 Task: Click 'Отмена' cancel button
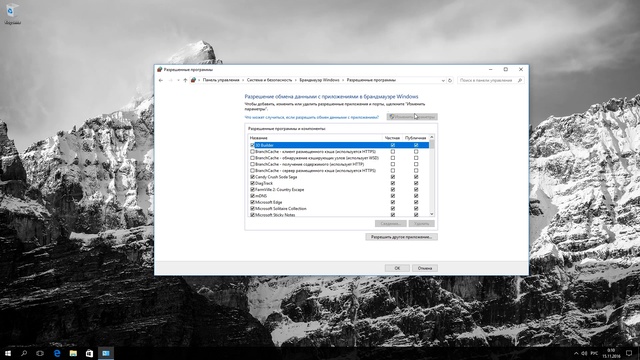coord(425,268)
